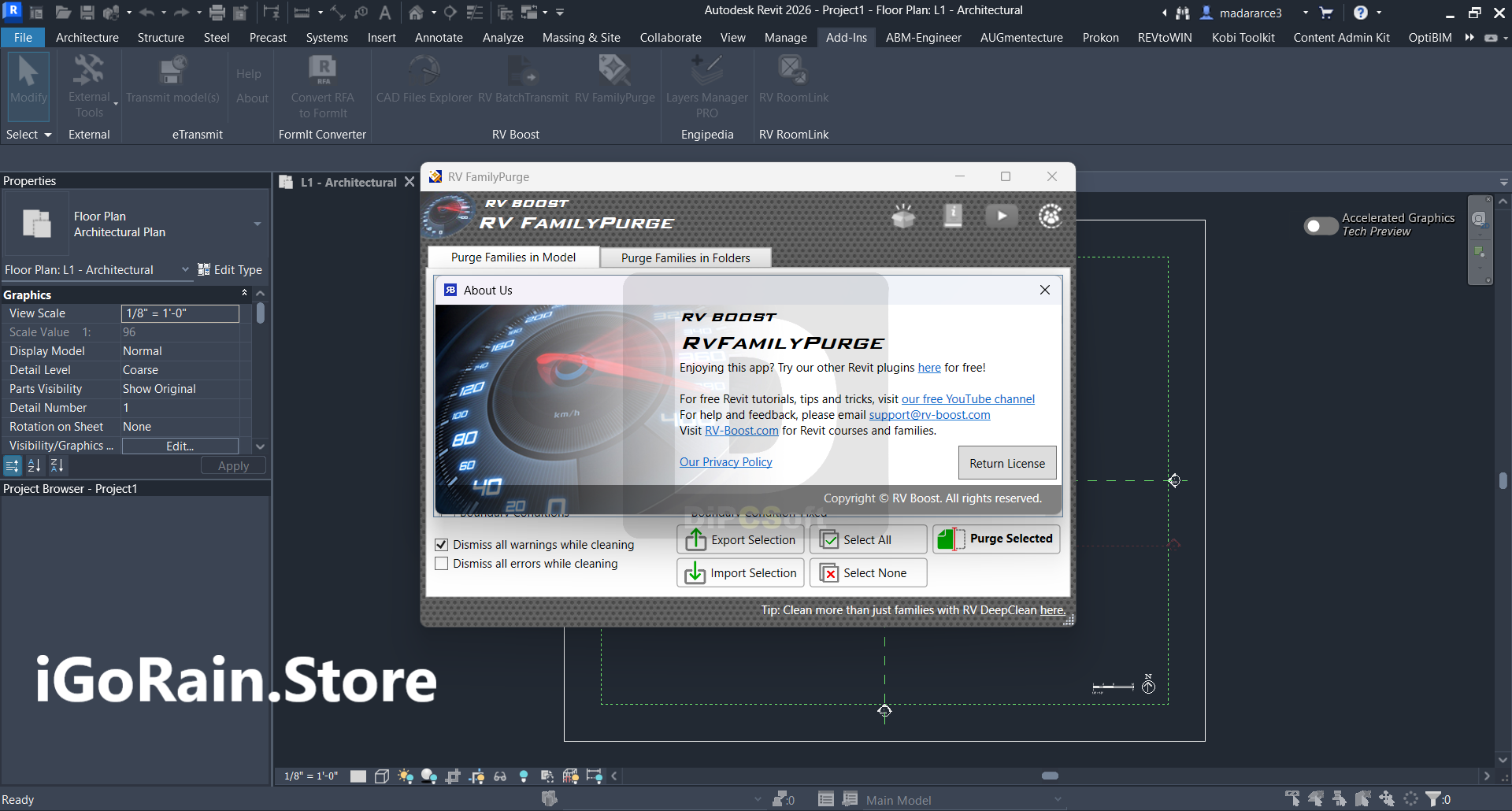Click the Autodesk shopping cart icon

1326,13
